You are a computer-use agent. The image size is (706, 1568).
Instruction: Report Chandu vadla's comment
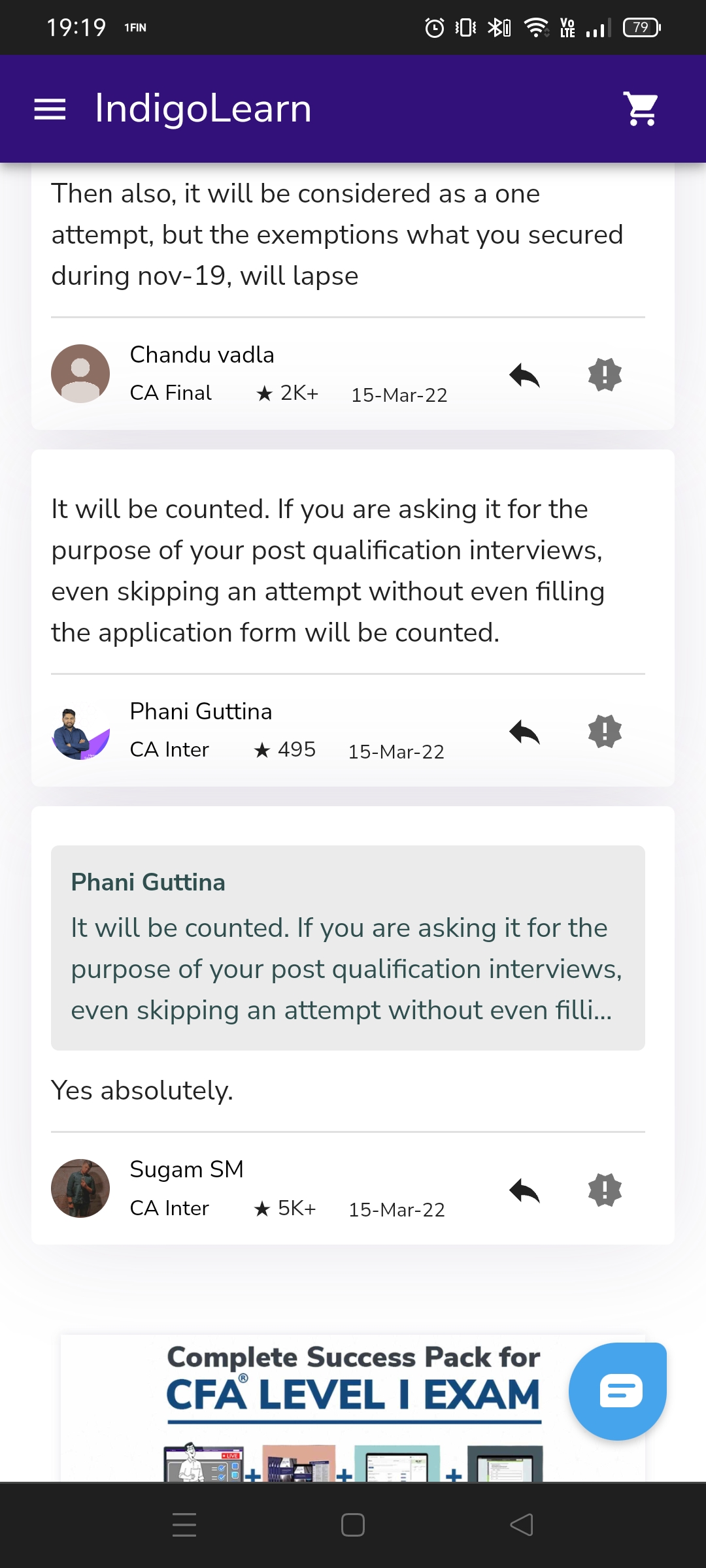tap(605, 375)
